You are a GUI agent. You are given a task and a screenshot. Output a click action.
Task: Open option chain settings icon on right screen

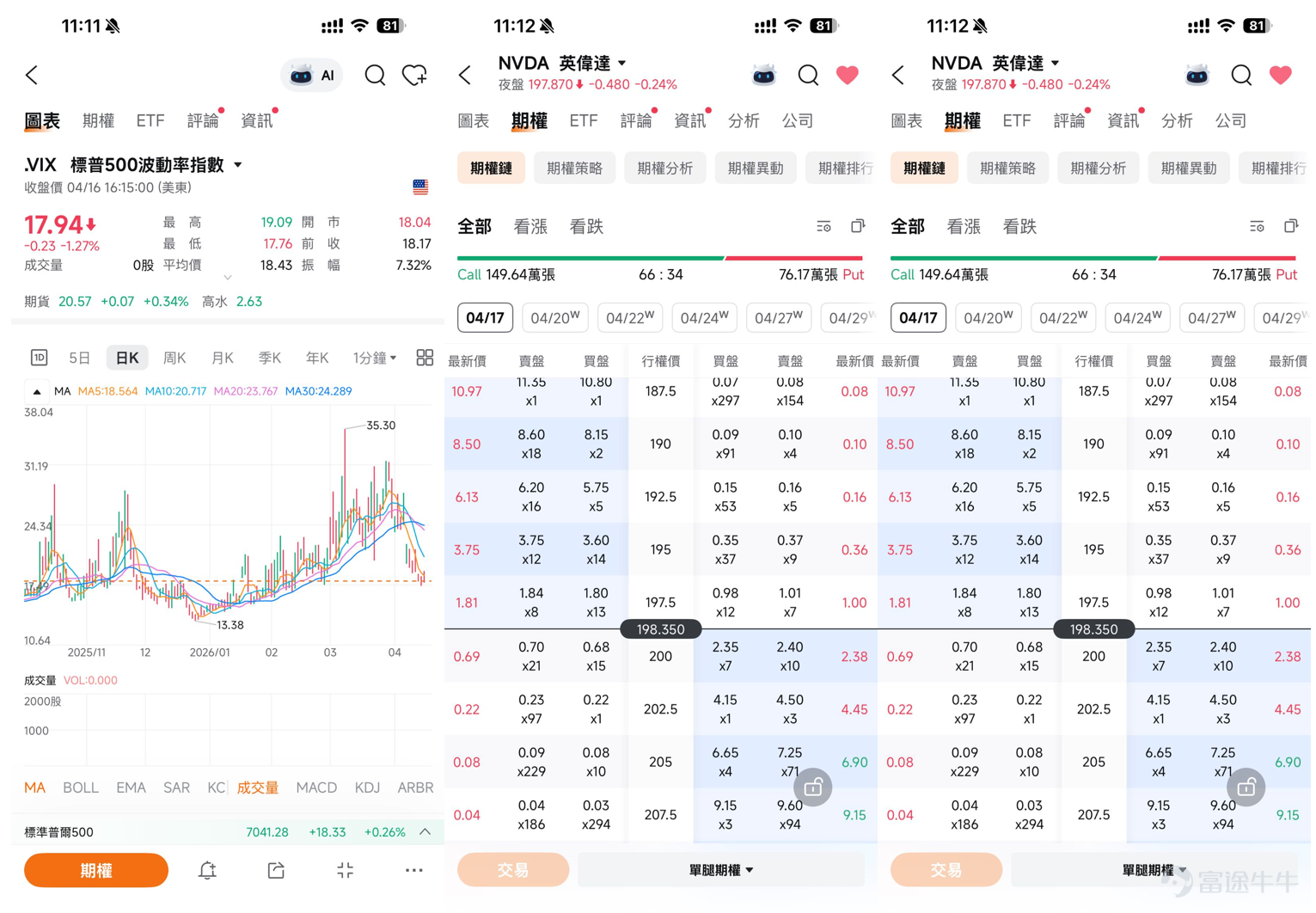pos(1257,226)
